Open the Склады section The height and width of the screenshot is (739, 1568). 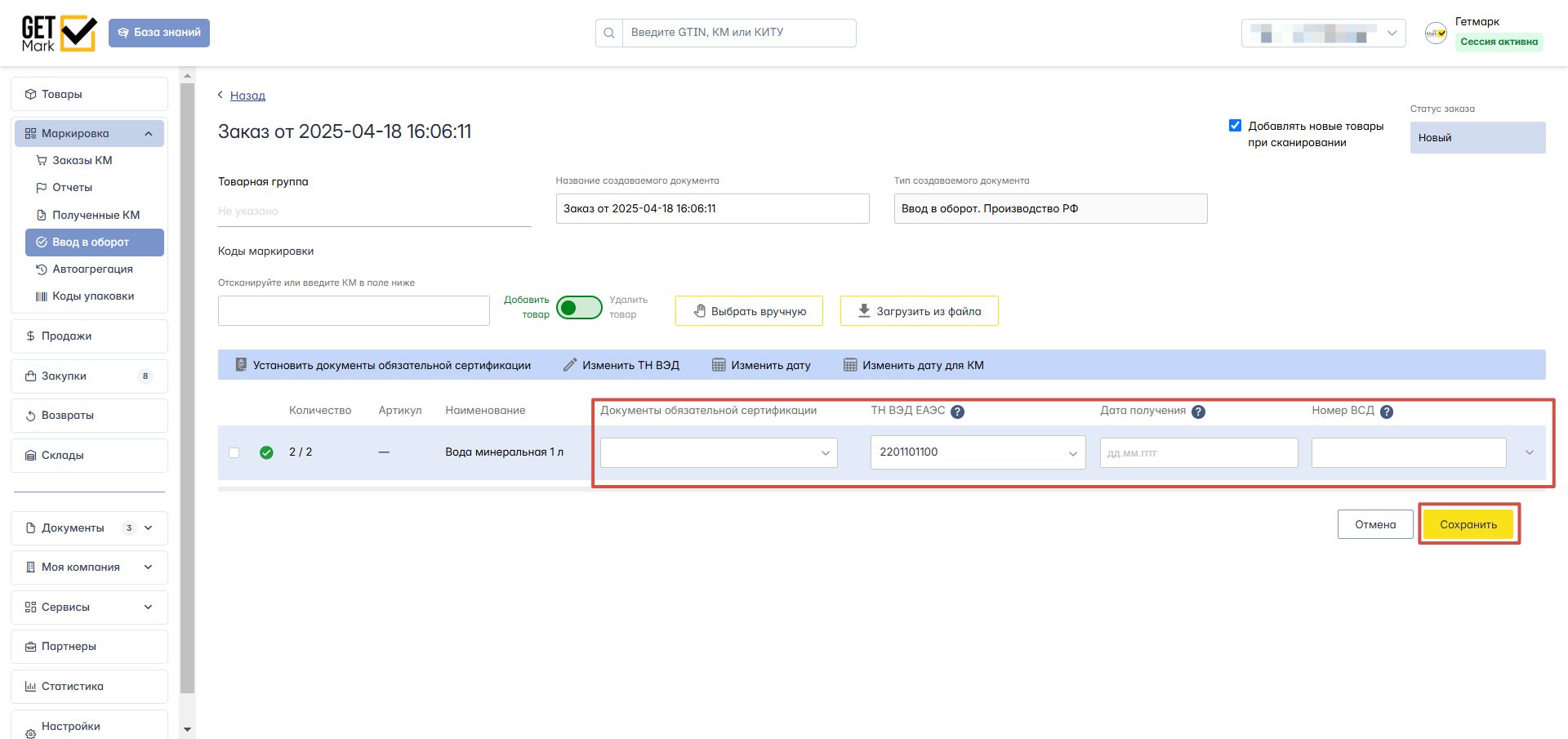(89, 455)
